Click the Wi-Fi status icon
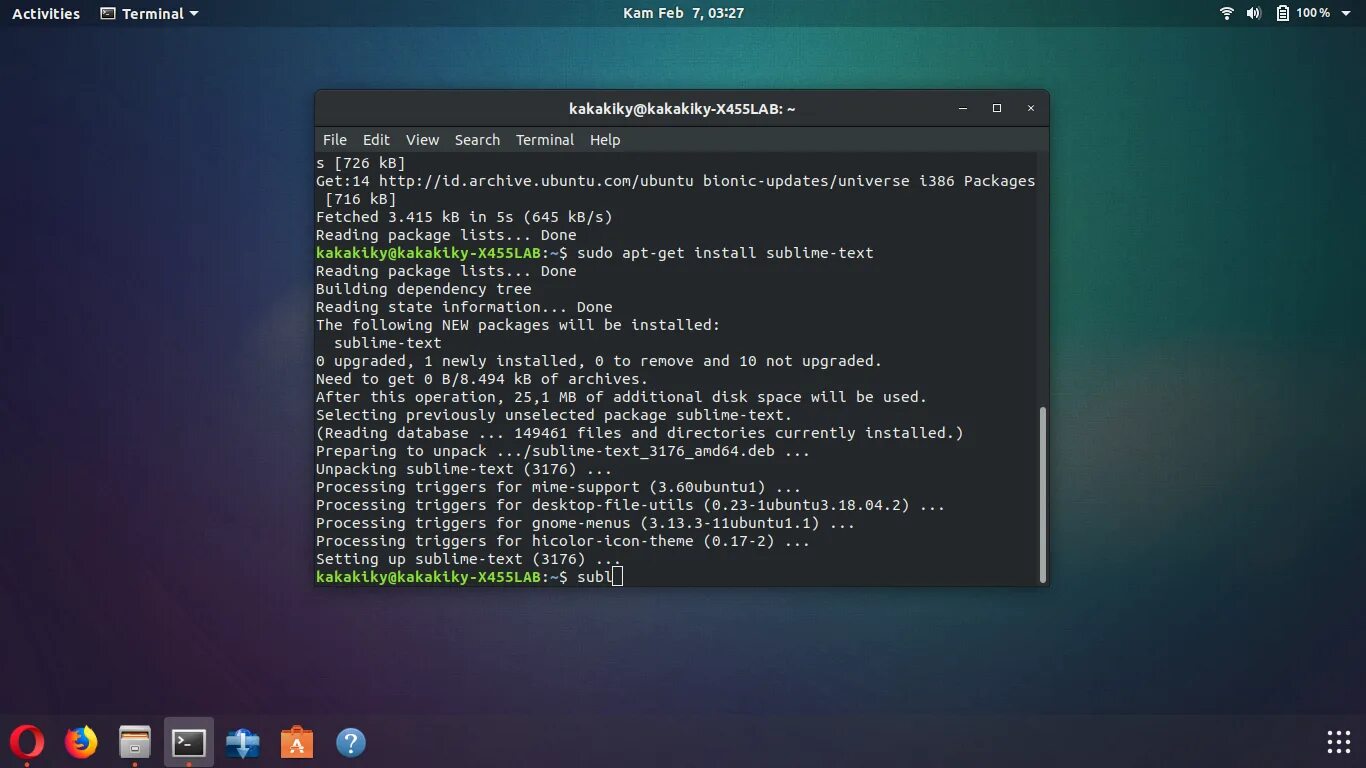Screen dimensions: 1366x768 click(1227, 13)
